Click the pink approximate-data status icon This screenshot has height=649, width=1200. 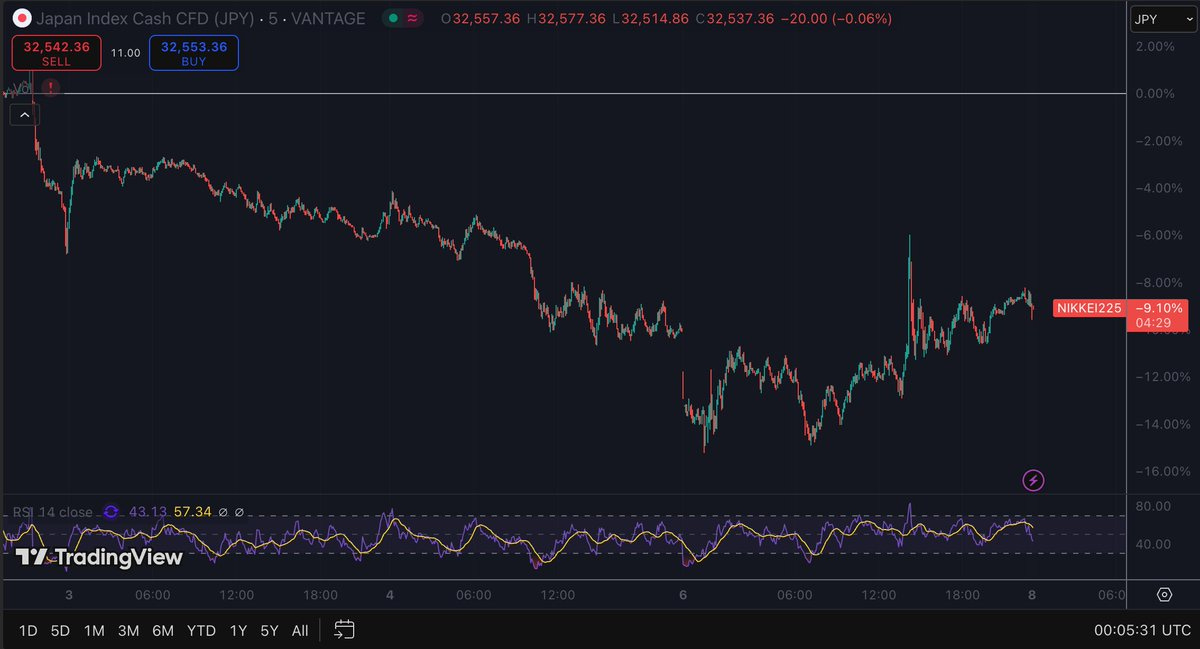pos(412,19)
